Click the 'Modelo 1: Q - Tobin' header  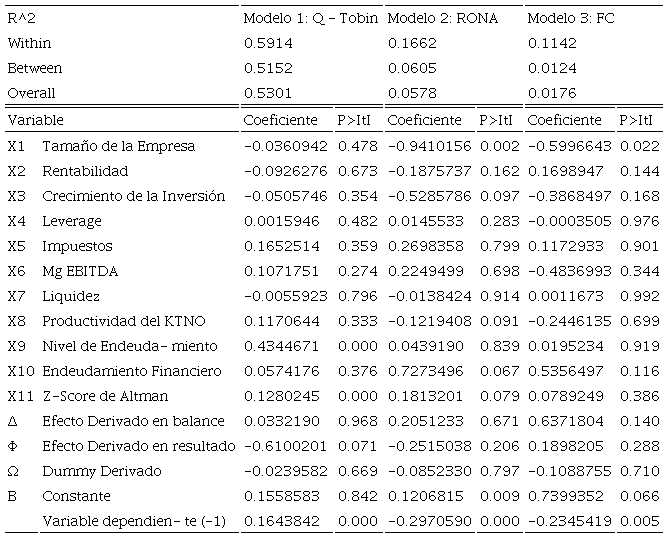click(312, 19)
